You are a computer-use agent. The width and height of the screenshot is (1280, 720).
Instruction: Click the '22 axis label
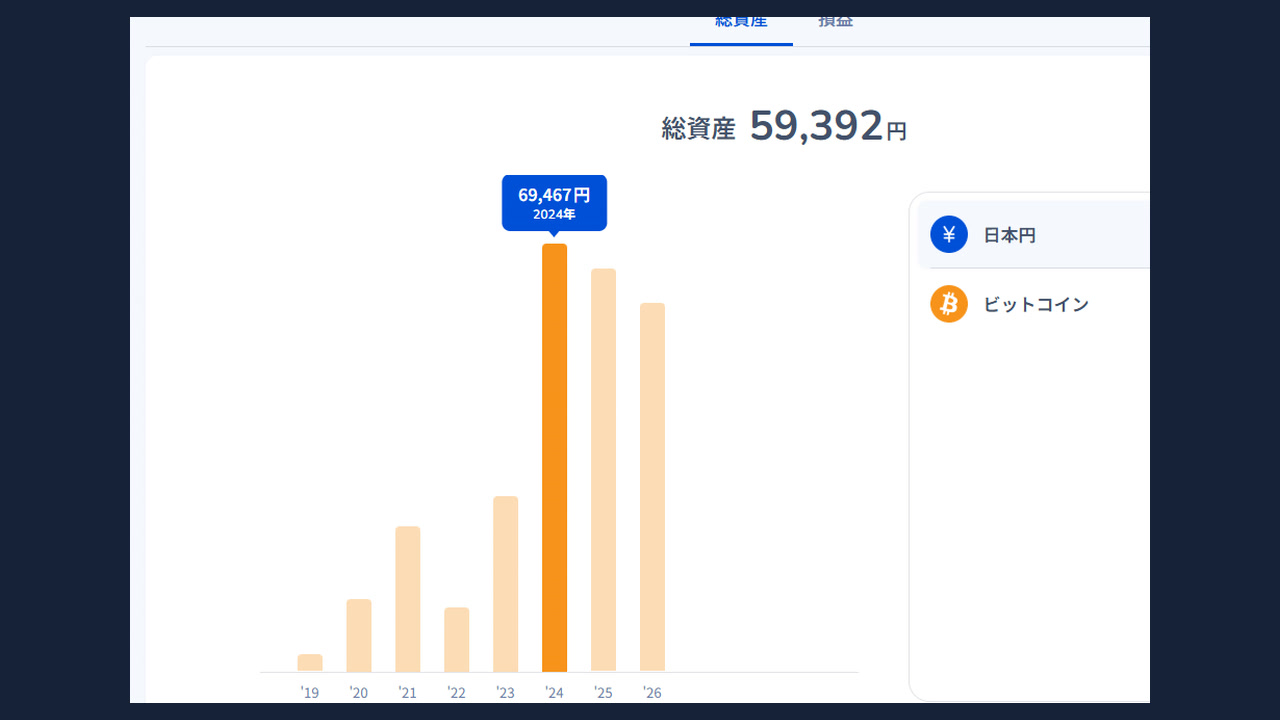456,692
